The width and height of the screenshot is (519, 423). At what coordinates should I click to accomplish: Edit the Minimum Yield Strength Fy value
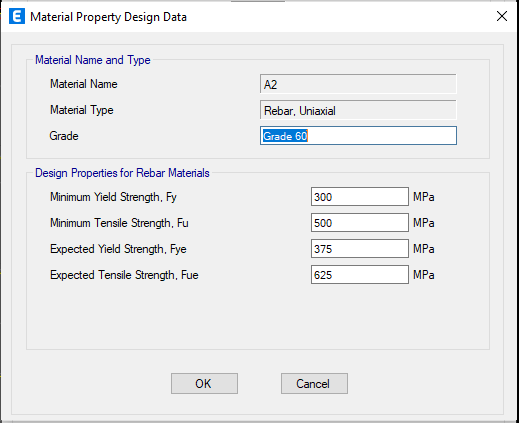360,197
